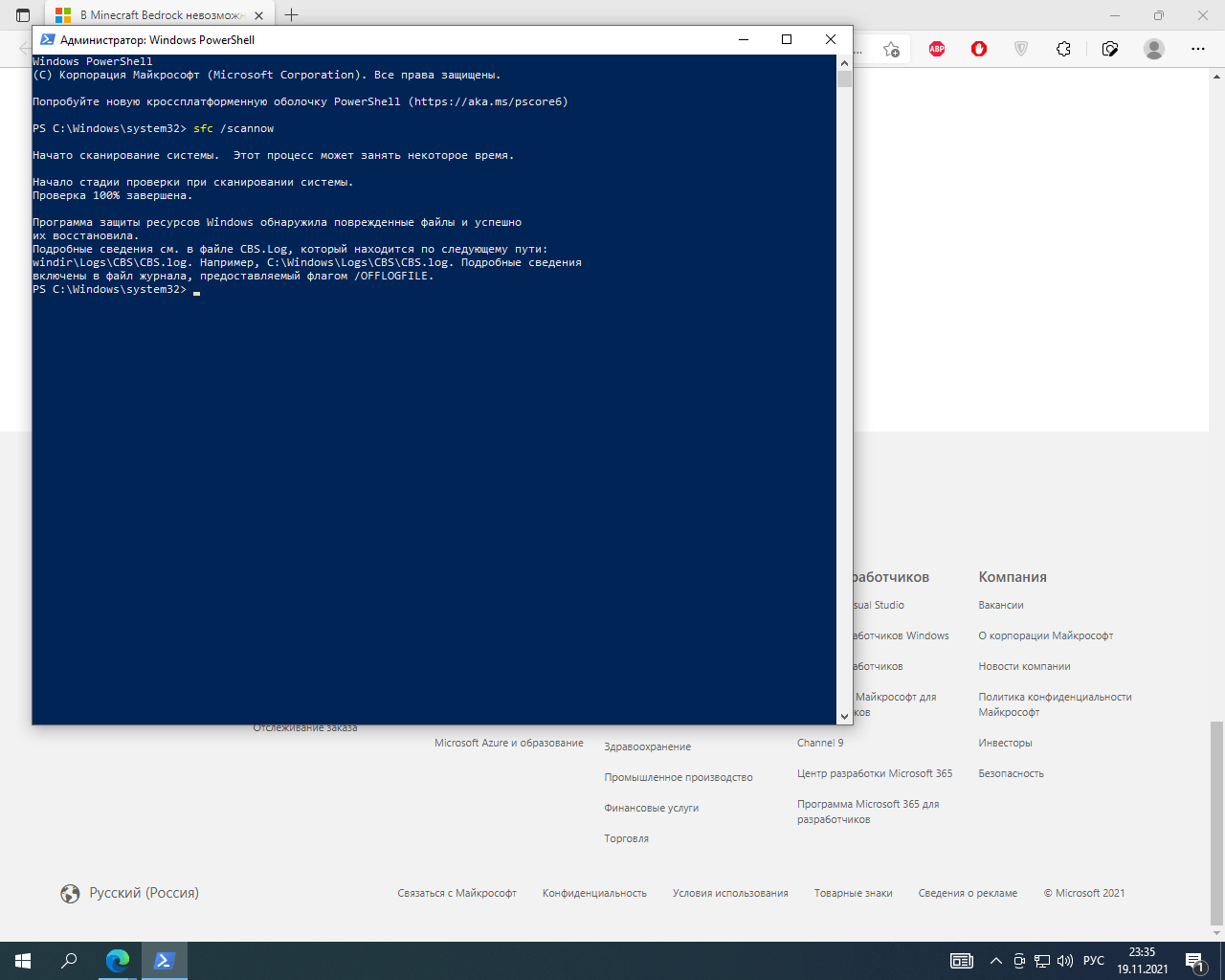The width and height of the screenshot is (1225, 980).
Task: Add page to favorites star icon
Action: 891,49
